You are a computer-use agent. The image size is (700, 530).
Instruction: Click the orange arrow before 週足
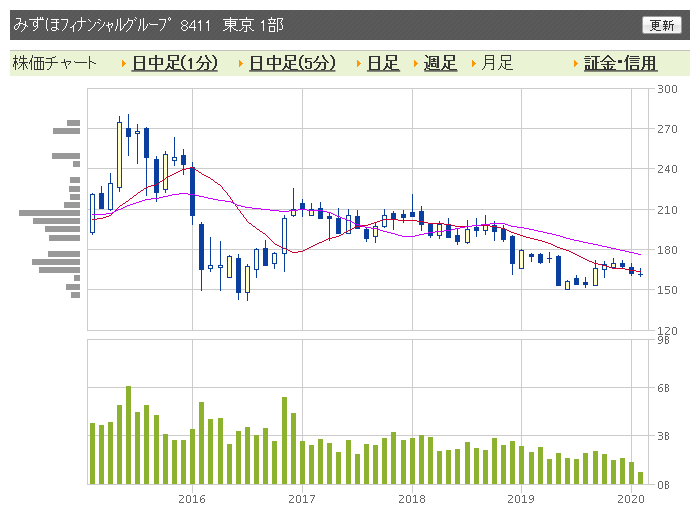coord(416,63)
